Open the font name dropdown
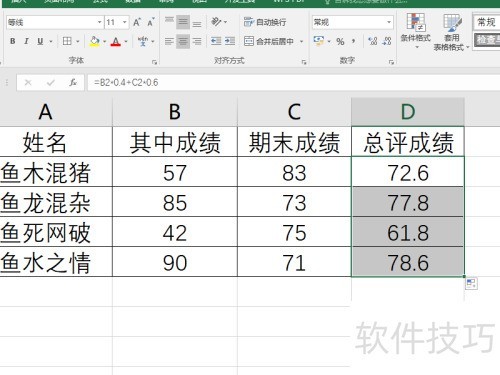 click(99, 22)
